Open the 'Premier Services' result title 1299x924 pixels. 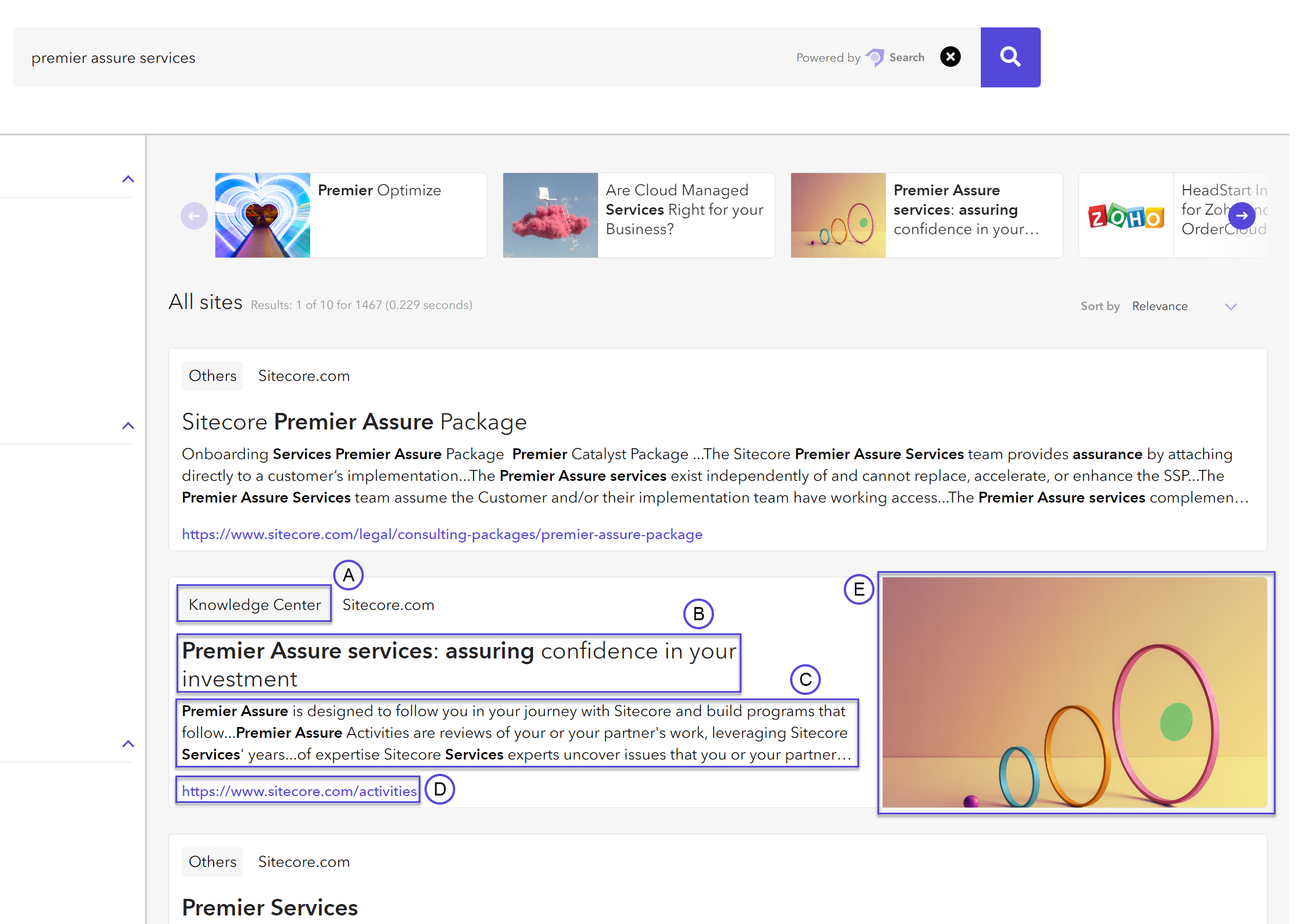point(270,907)
